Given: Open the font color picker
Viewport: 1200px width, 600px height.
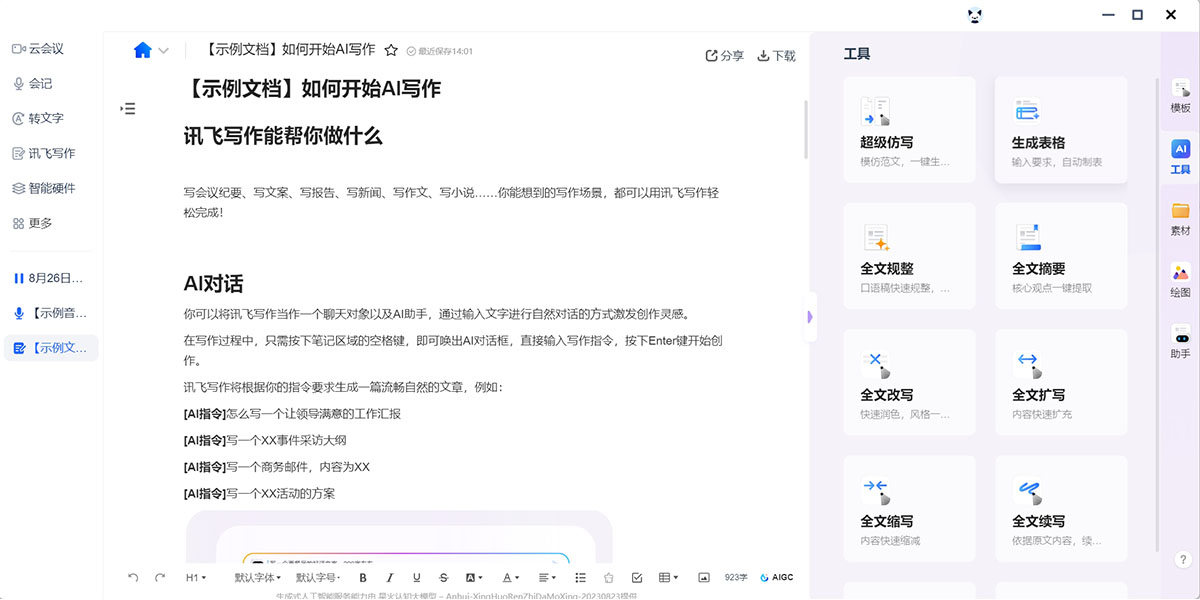Looking at the screenshot, I should 510,578.
